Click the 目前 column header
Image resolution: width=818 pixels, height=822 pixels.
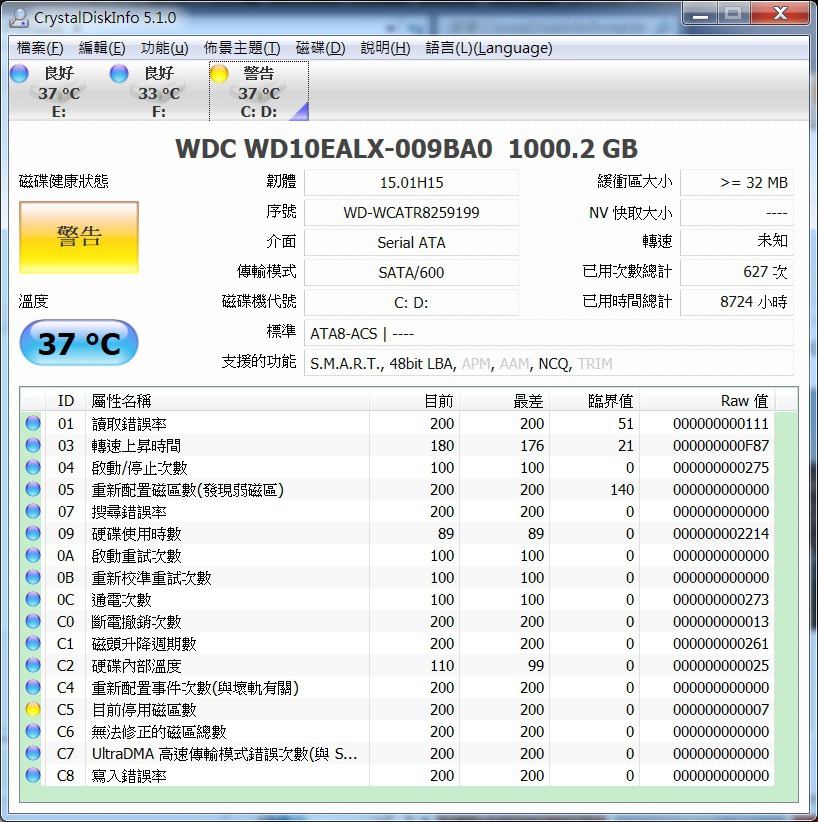click(x=414, y=401)
